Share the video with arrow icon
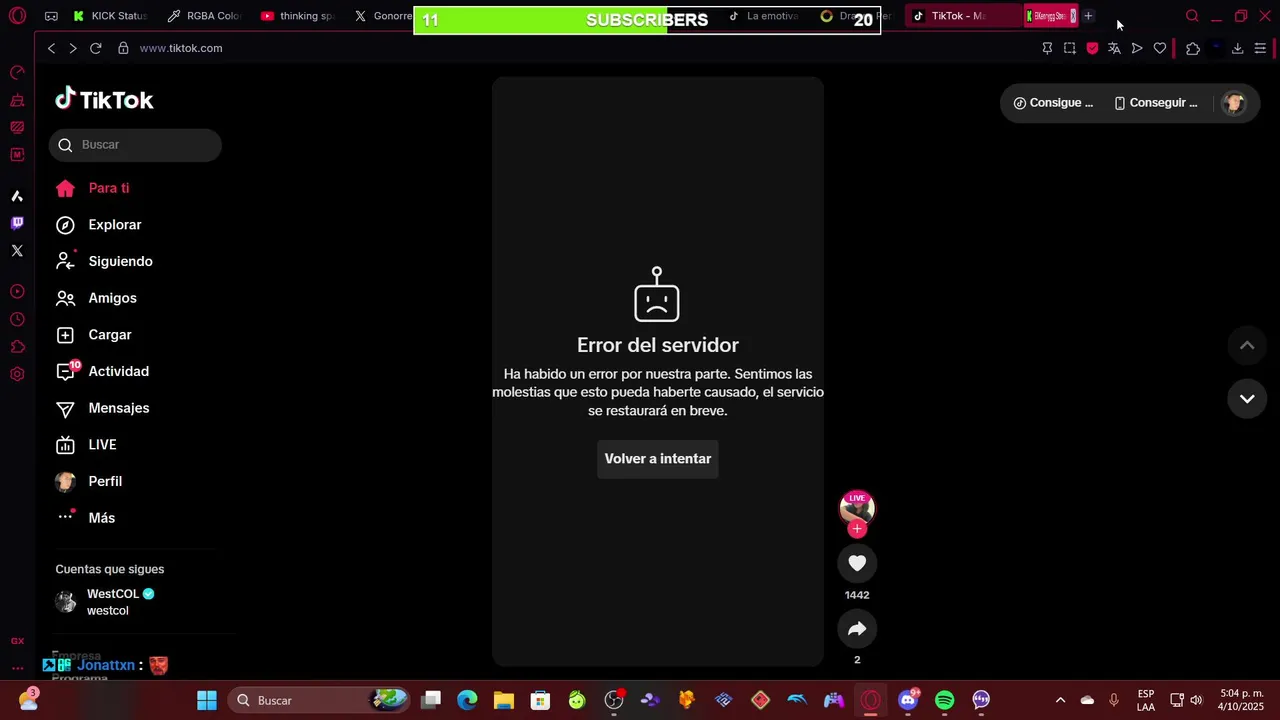1280x720 pixels. click(857, 629)
